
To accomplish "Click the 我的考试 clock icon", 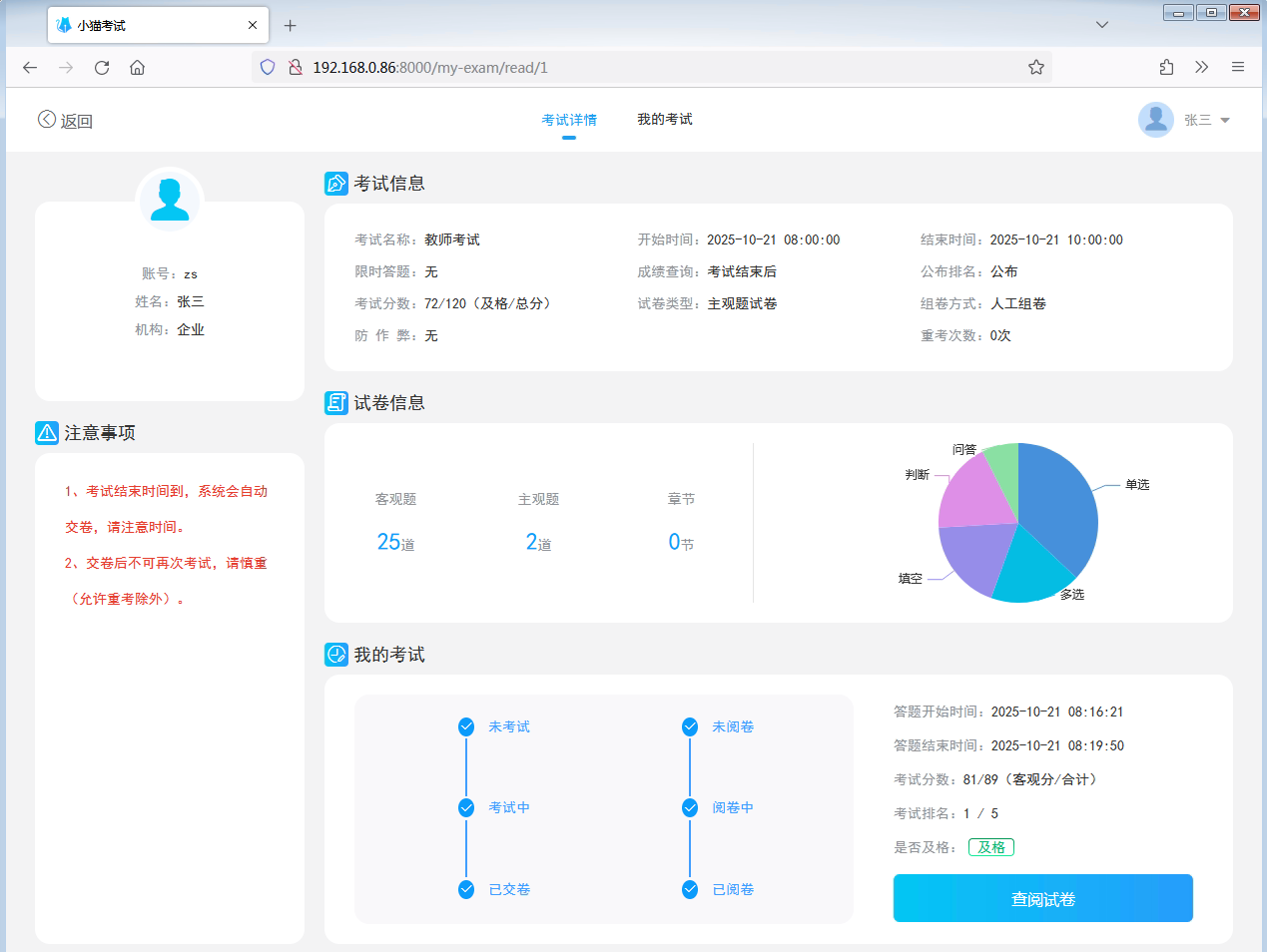I will click(336, 655).
